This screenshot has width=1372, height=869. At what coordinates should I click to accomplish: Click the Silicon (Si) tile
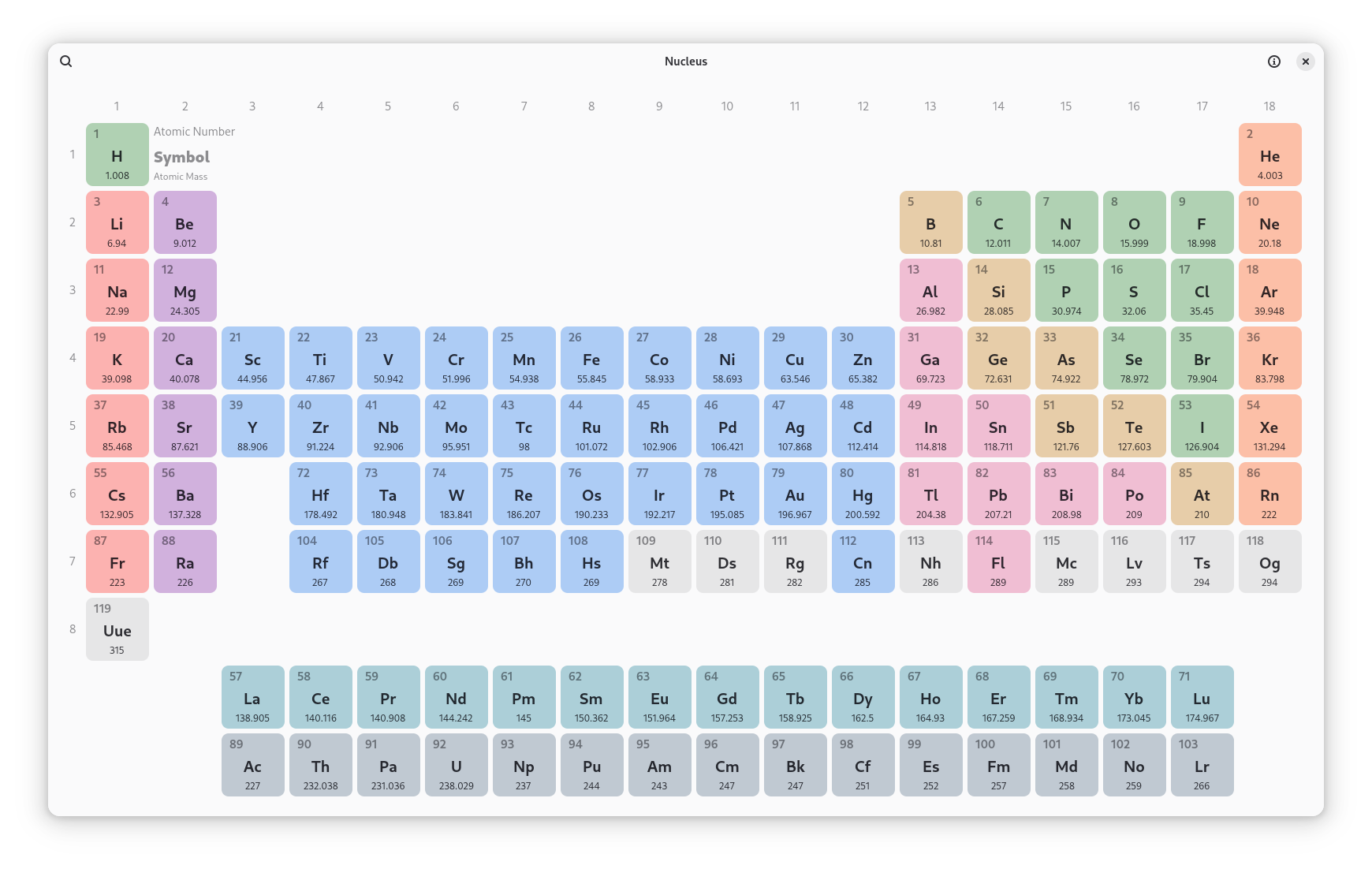click(x=998, y=290)
